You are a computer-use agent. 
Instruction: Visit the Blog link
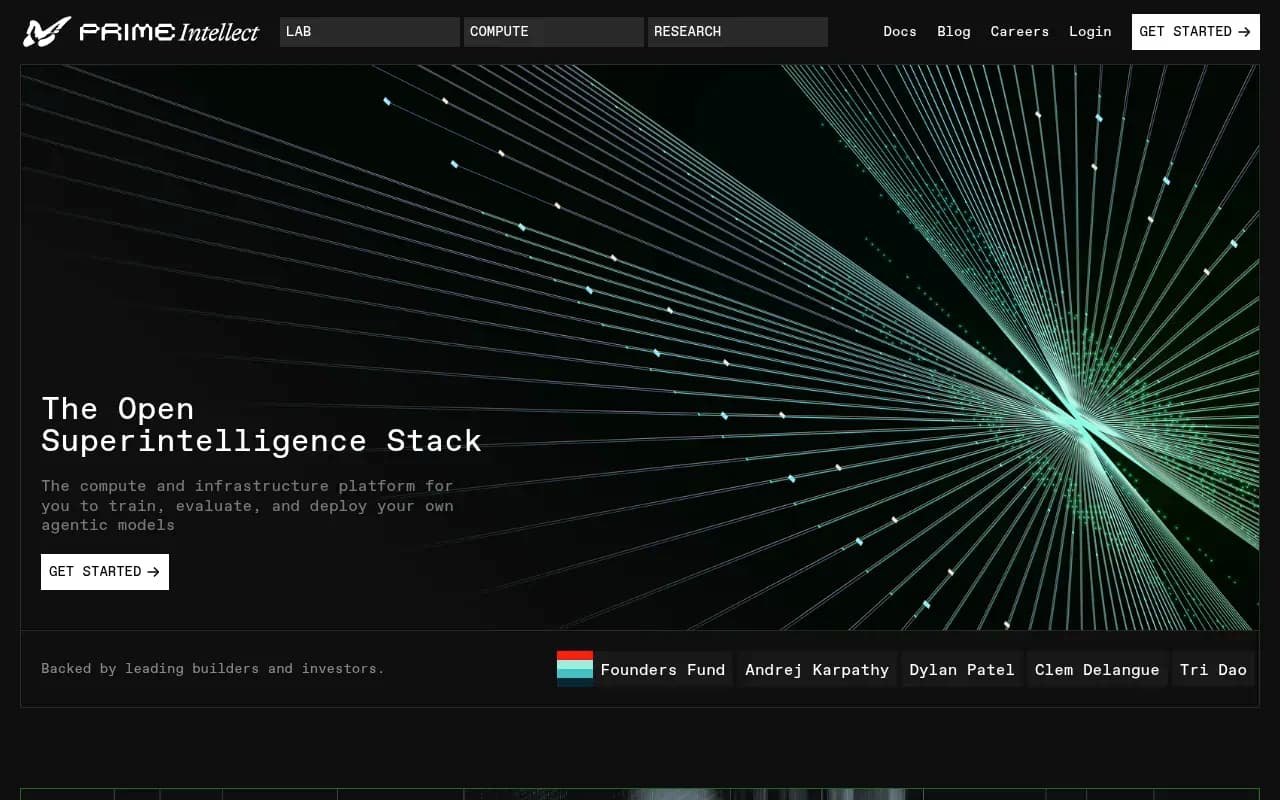(x=954, y=32)
